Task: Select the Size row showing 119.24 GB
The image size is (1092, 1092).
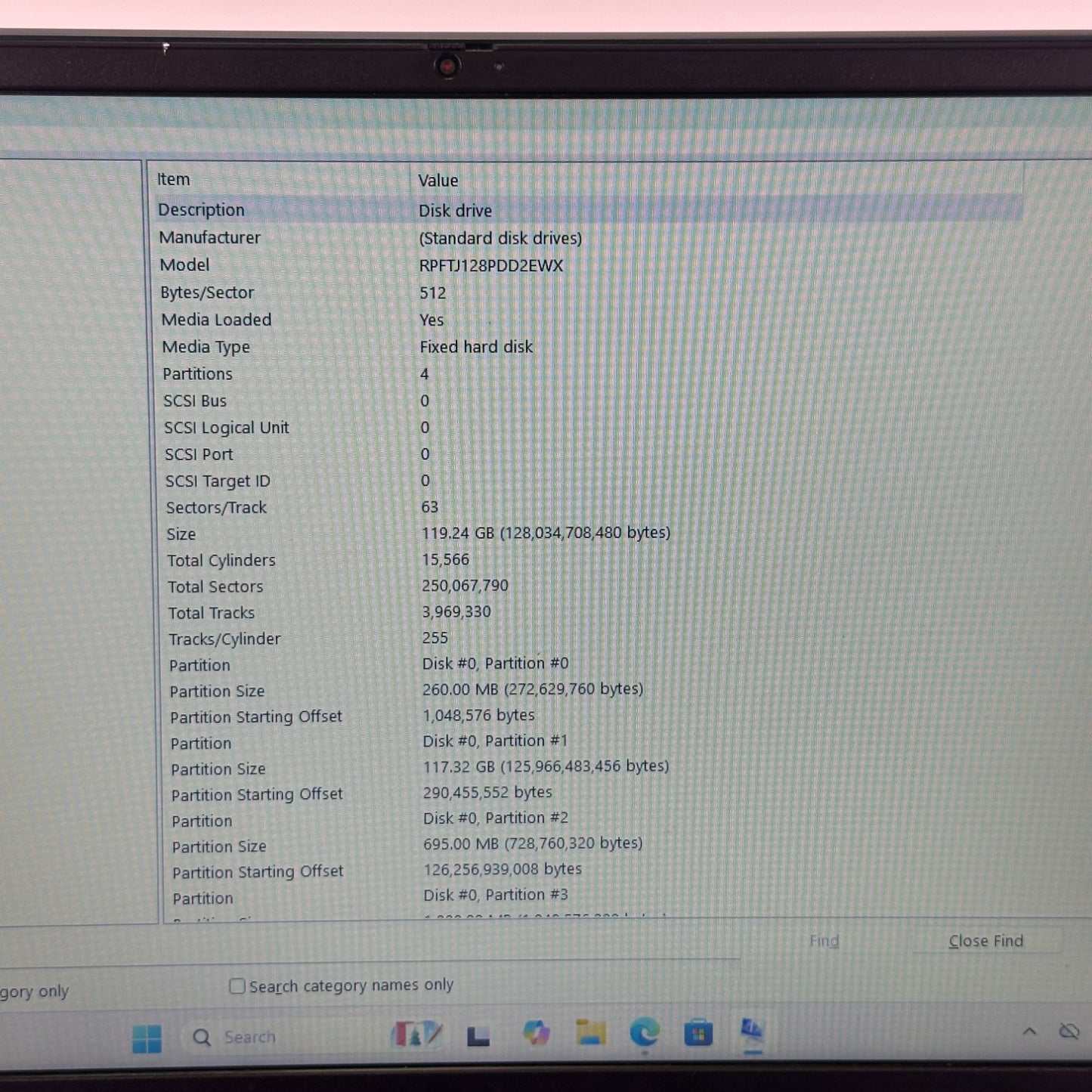Action: tap(545, 534)
